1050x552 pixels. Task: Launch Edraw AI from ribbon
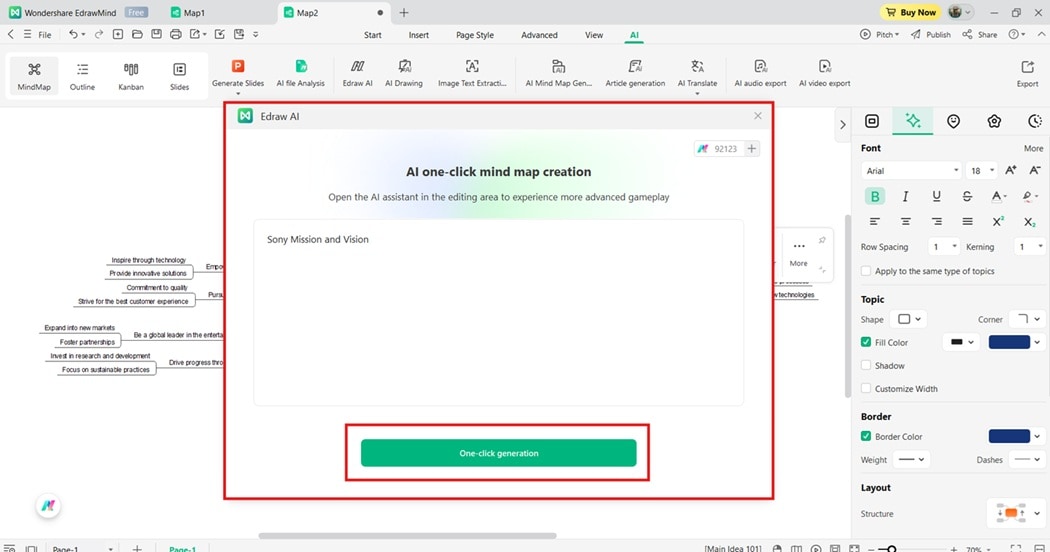tap(358, 74)
